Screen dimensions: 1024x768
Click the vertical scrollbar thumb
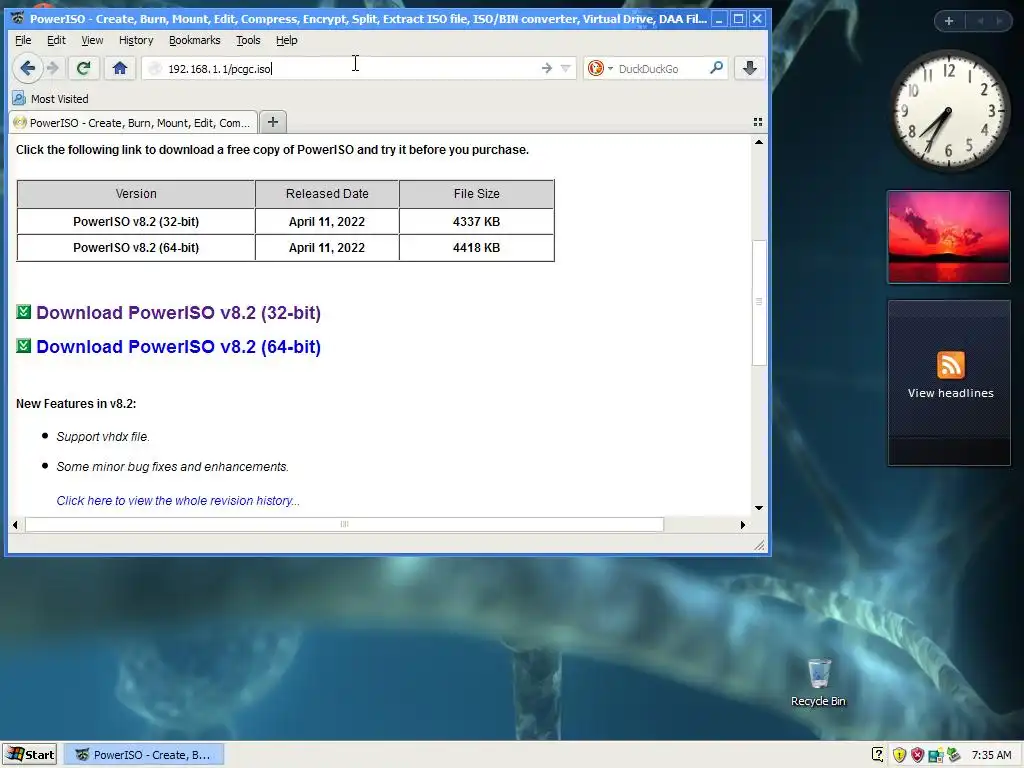(x=758, y=302)
